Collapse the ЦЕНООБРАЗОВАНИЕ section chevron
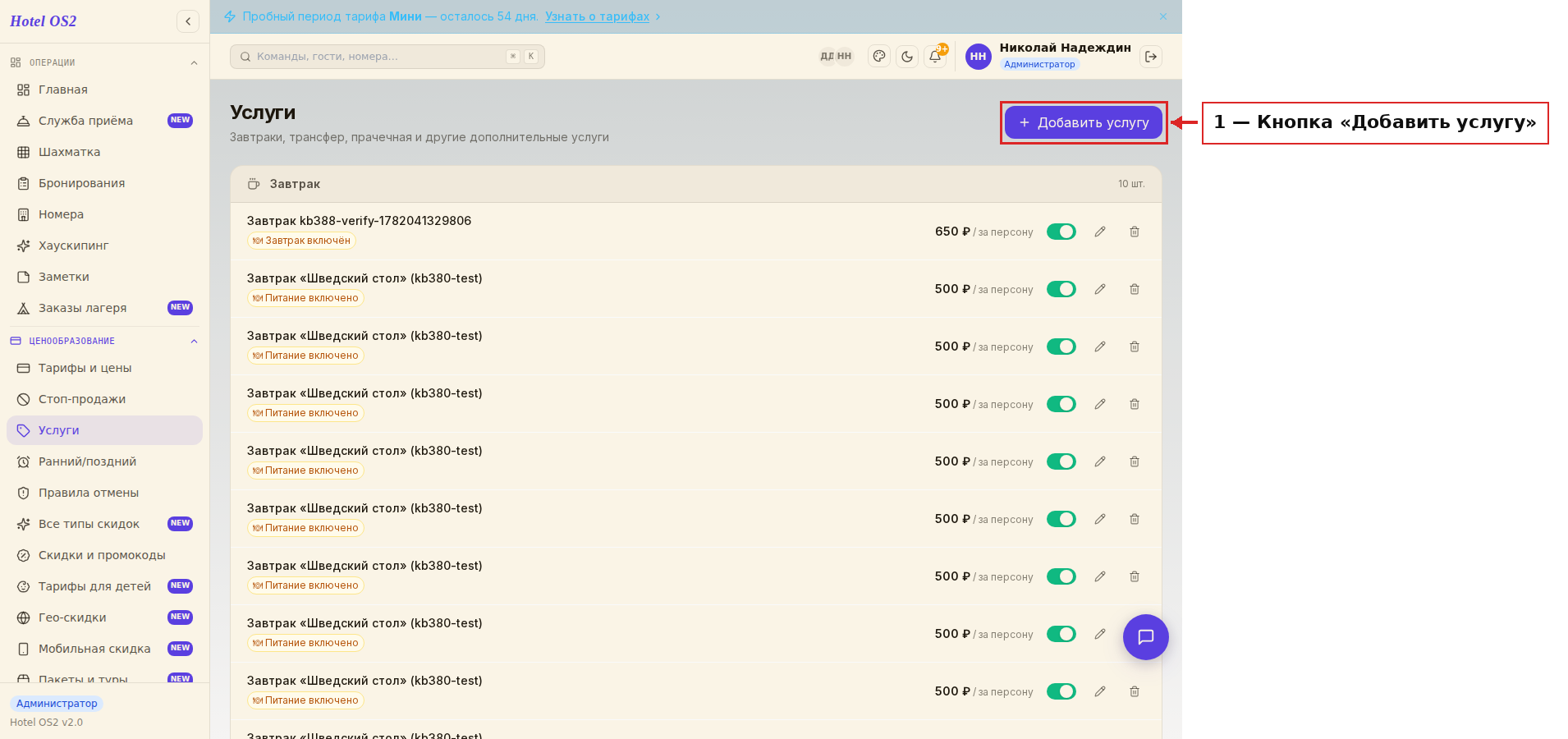1568x739 pixels. point(194,342)
